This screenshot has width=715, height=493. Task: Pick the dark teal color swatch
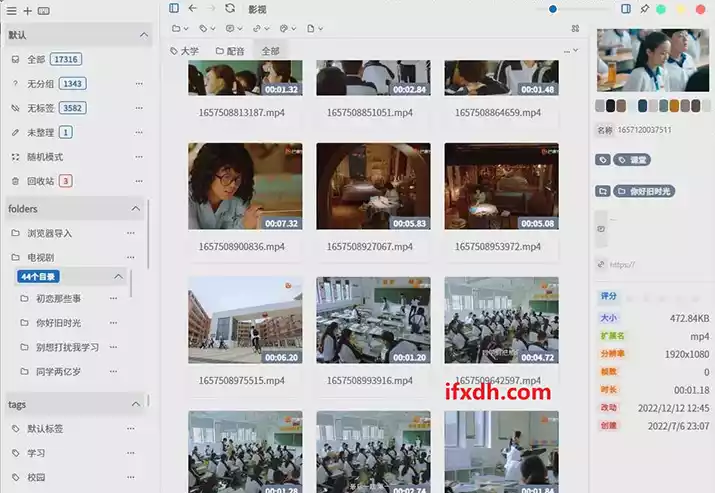pyautogui.click(x=642, y=106)
